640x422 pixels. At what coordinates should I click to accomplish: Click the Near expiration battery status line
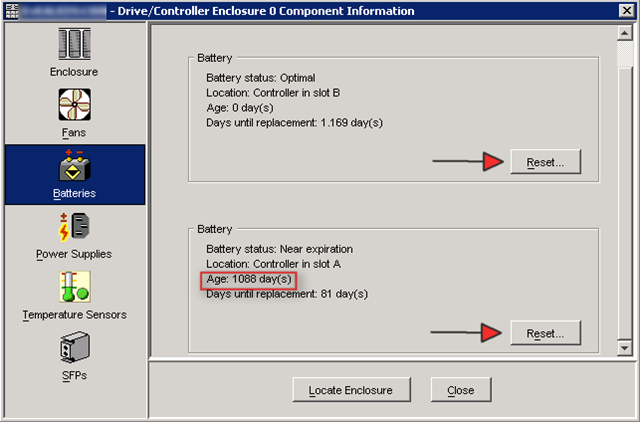[279, 248]
